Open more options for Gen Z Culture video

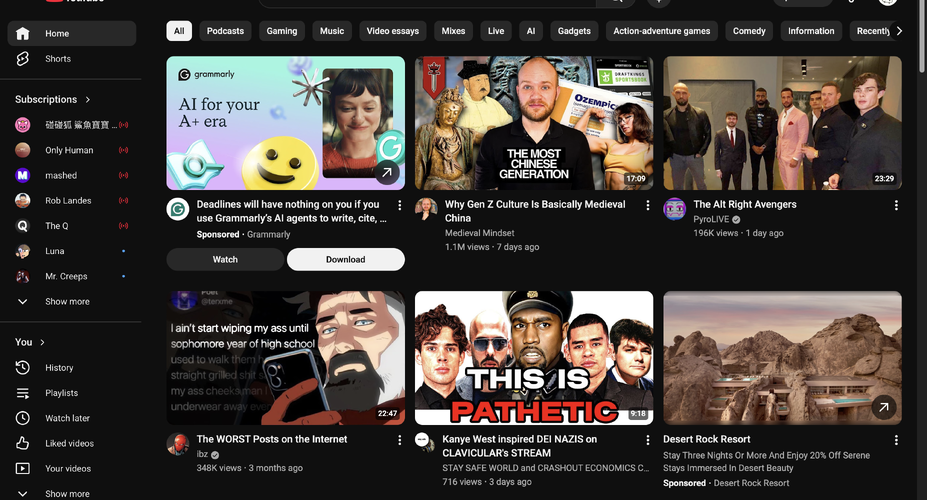coord(648,205)
